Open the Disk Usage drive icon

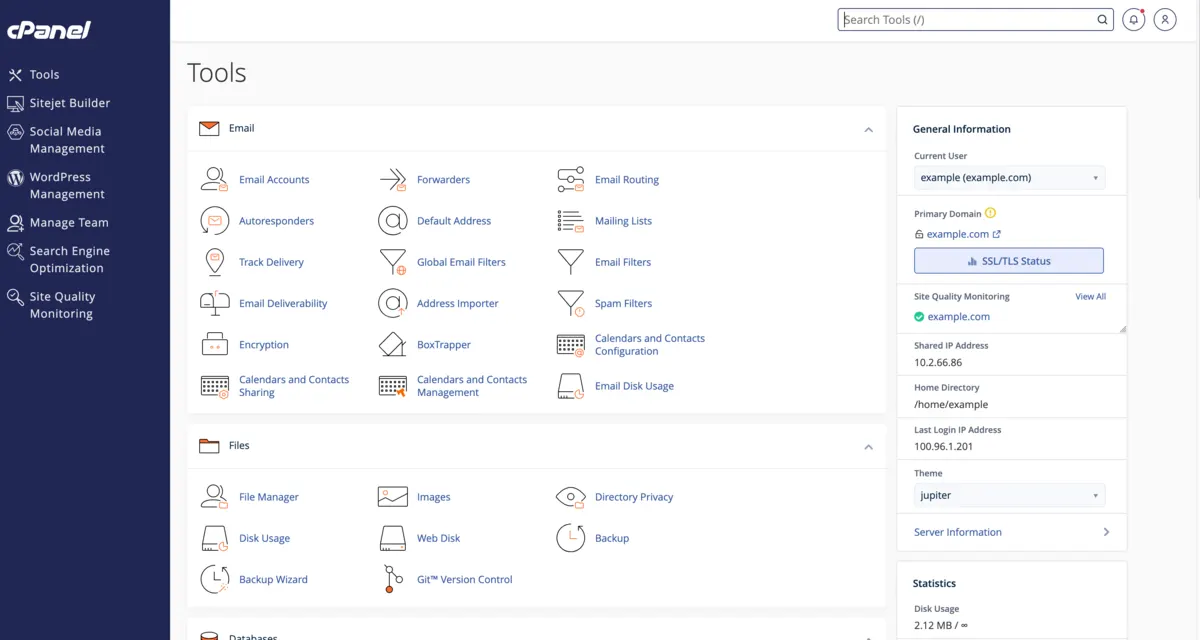tap(214, 538)
